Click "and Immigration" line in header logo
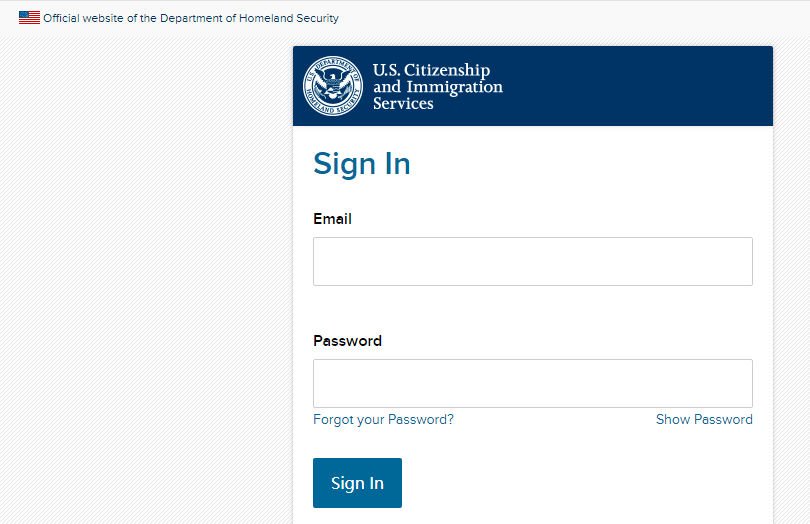 point(437,87)
